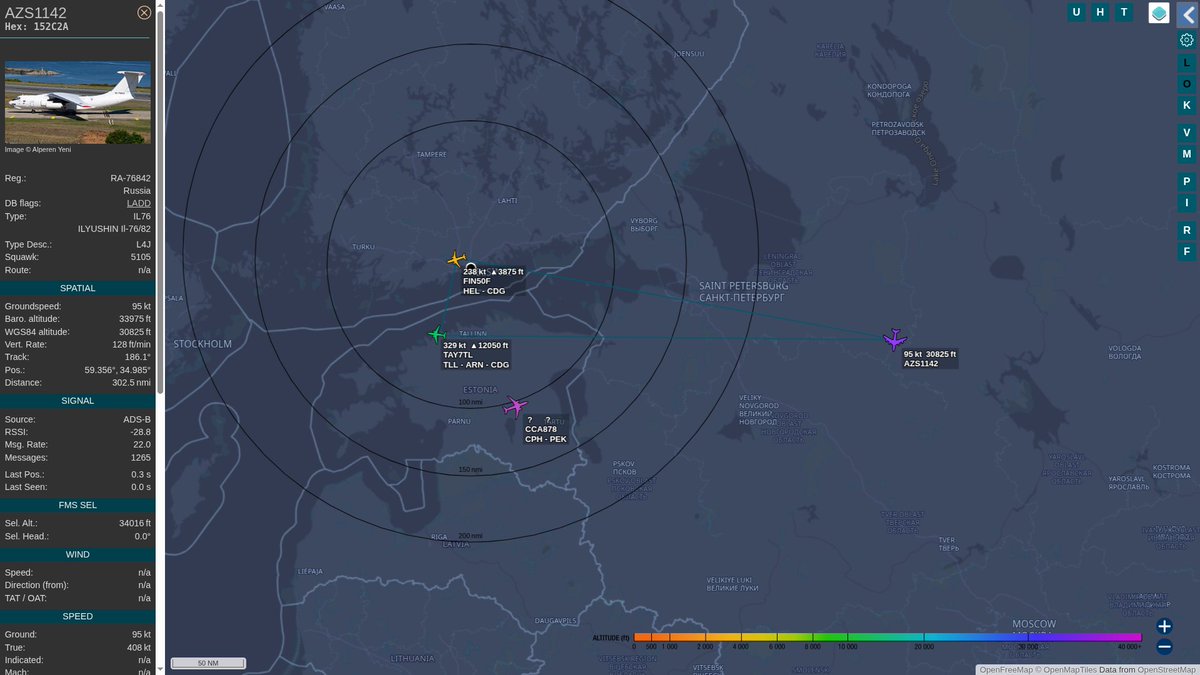Toggle the M button in the sidebar
This screenshot has height=675, width=1200.
(x=1186, y=155)
